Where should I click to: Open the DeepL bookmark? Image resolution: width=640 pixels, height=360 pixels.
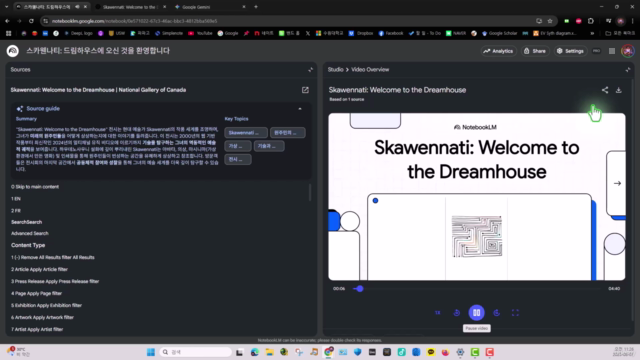click(78, 33)
